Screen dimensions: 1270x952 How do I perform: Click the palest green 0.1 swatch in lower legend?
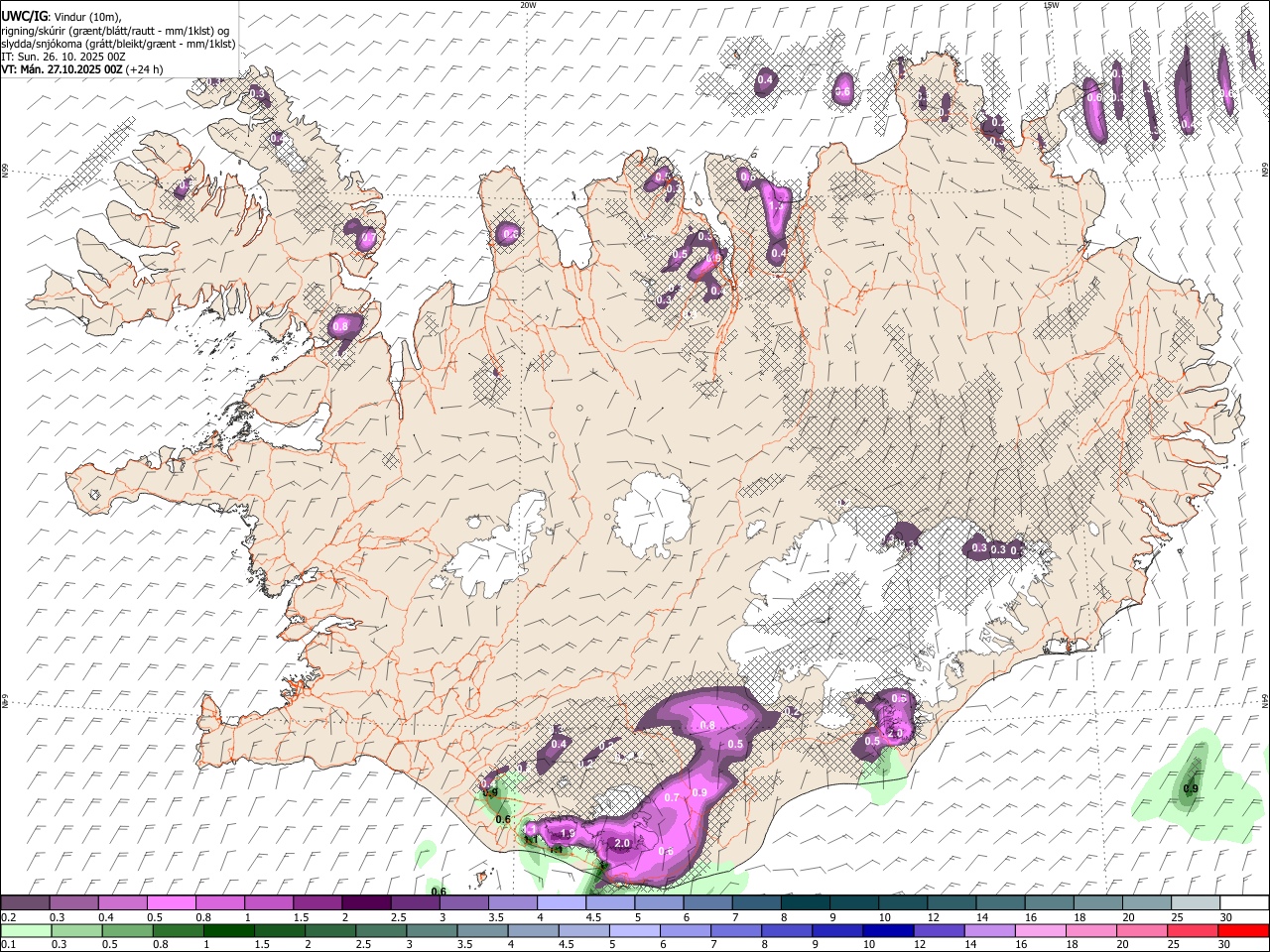click(25, 930)
